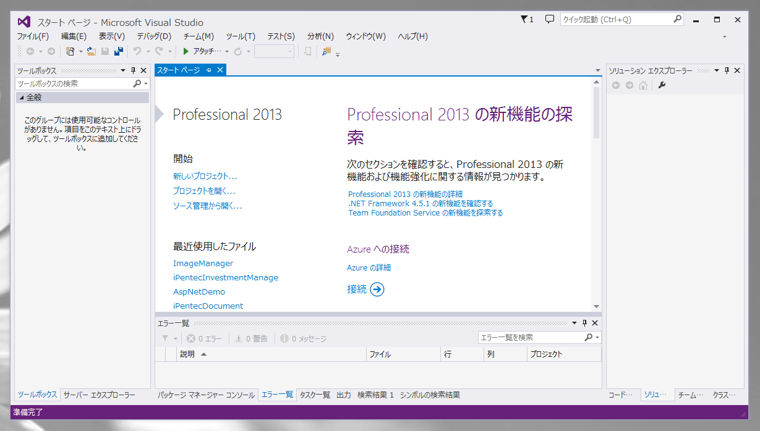Open notifications flag icon showing 1
The image size is (760, 431).
527,19
